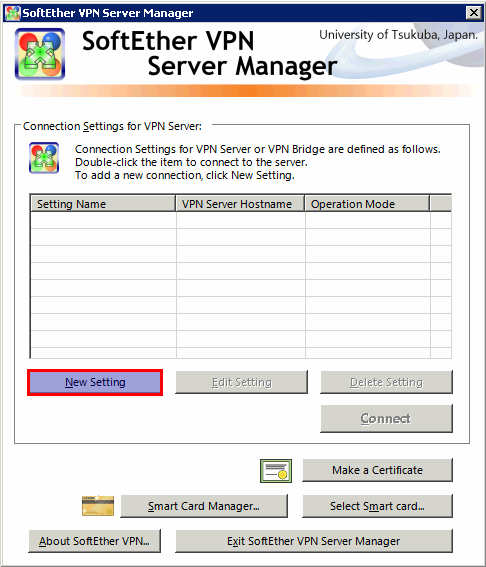The width and height of the screenshot is (486, 567).
Task: Close the Server Manager window
Action: pos(473,13)
